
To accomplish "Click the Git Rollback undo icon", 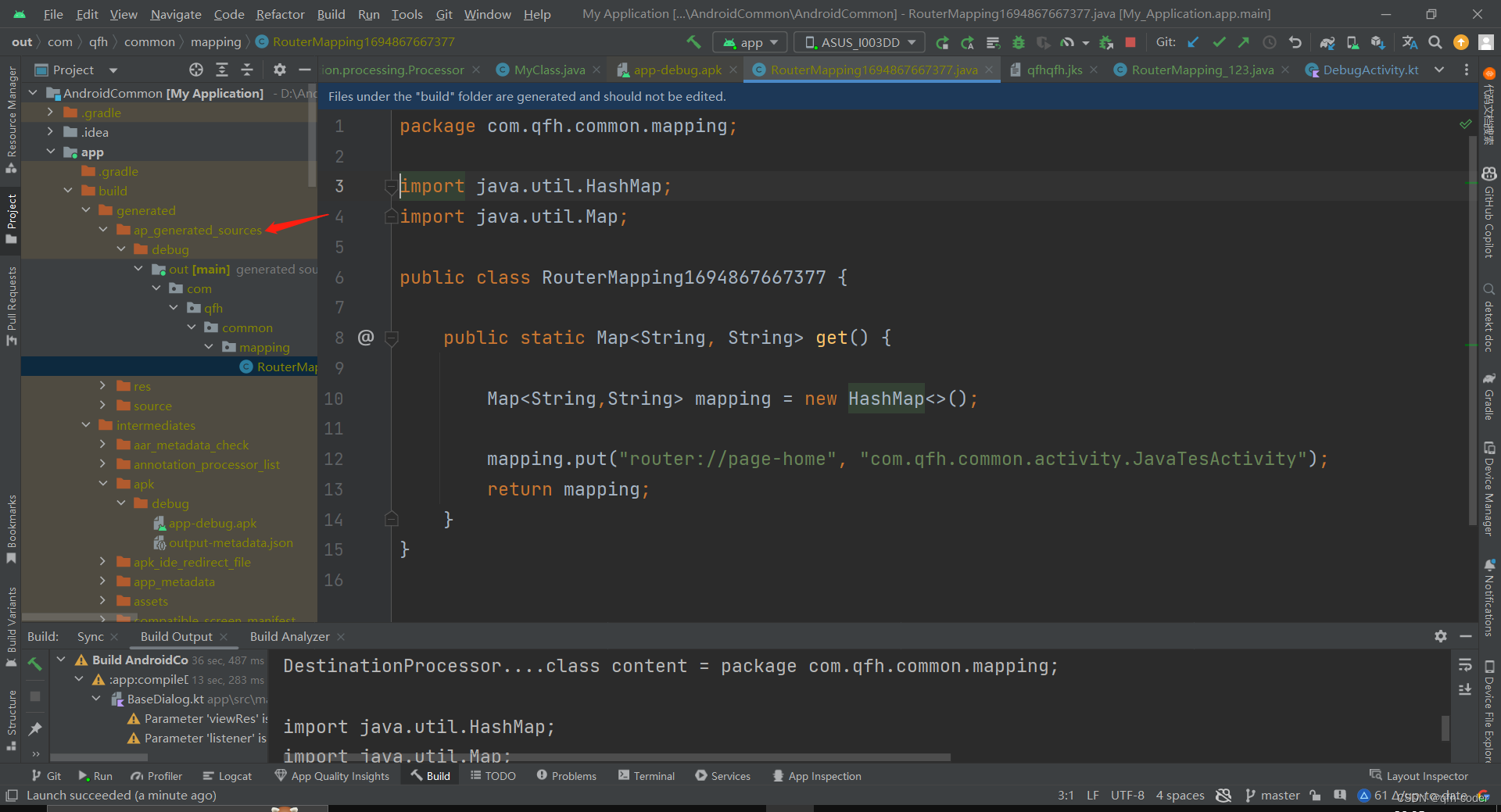I will [x=1295, y=42].
